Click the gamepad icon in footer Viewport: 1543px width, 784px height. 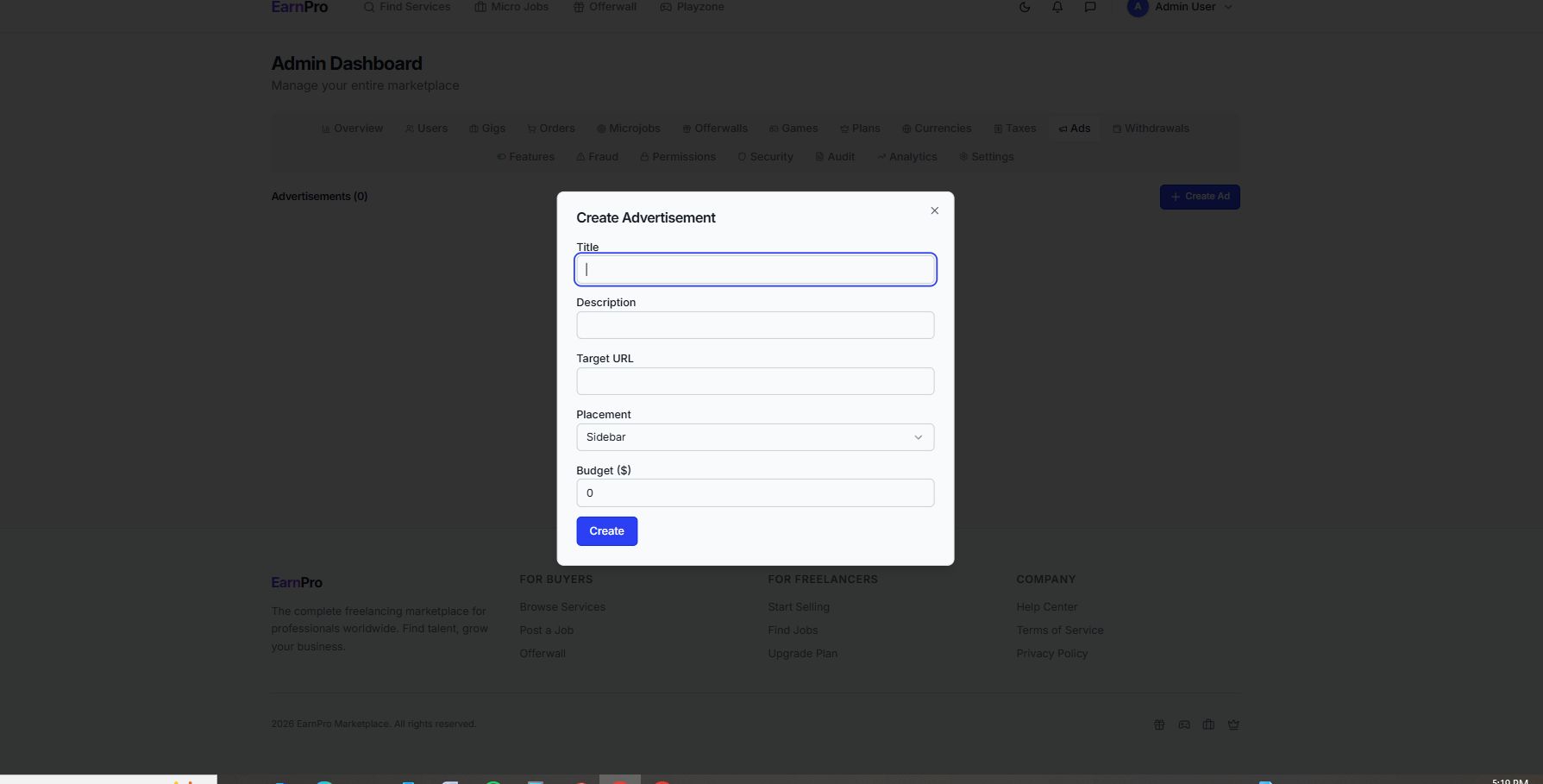click(1184, 724)
